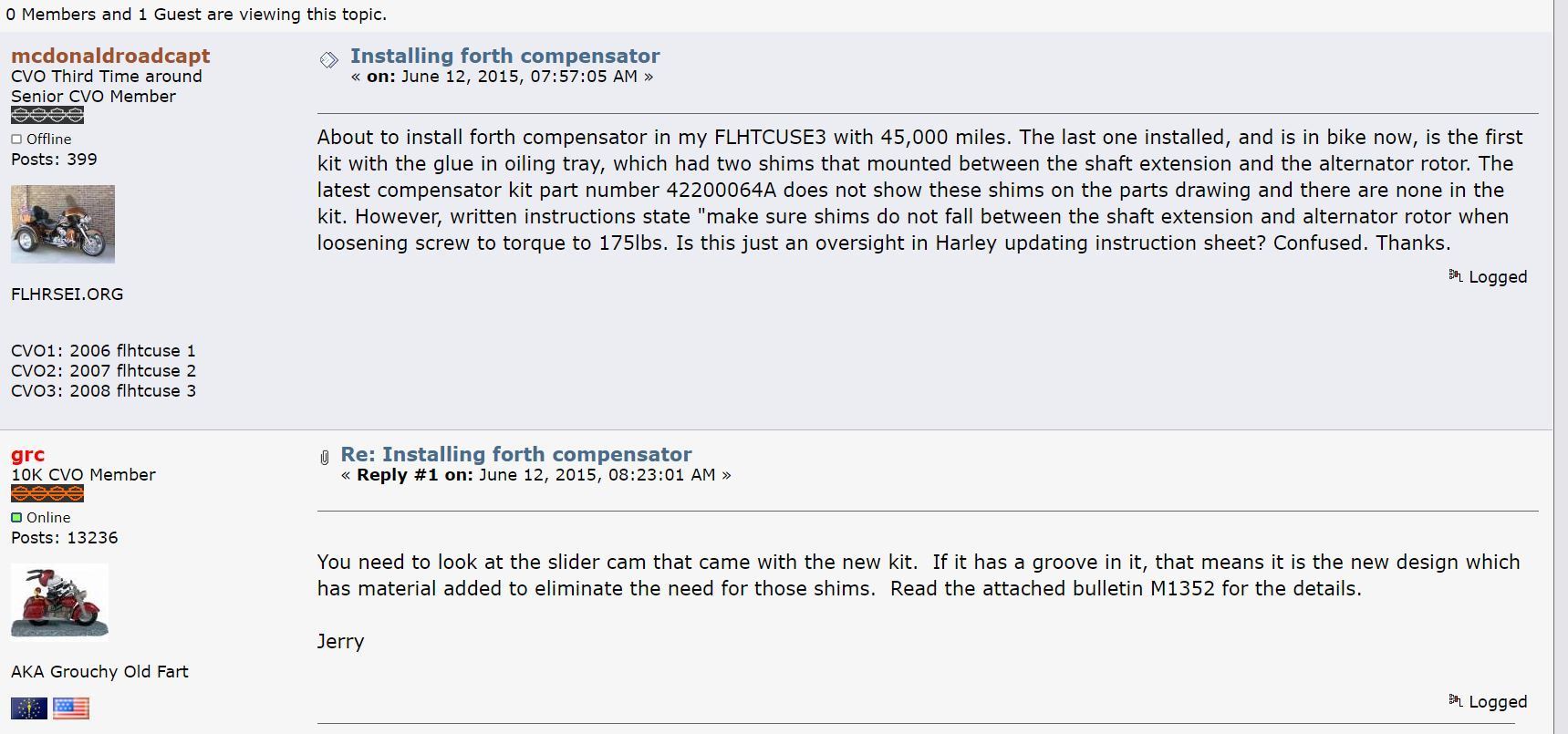The width and height of the screenshot is (1568, 734).
Task: Click the blue state flag under grc's profile
Action: (29, 708)
